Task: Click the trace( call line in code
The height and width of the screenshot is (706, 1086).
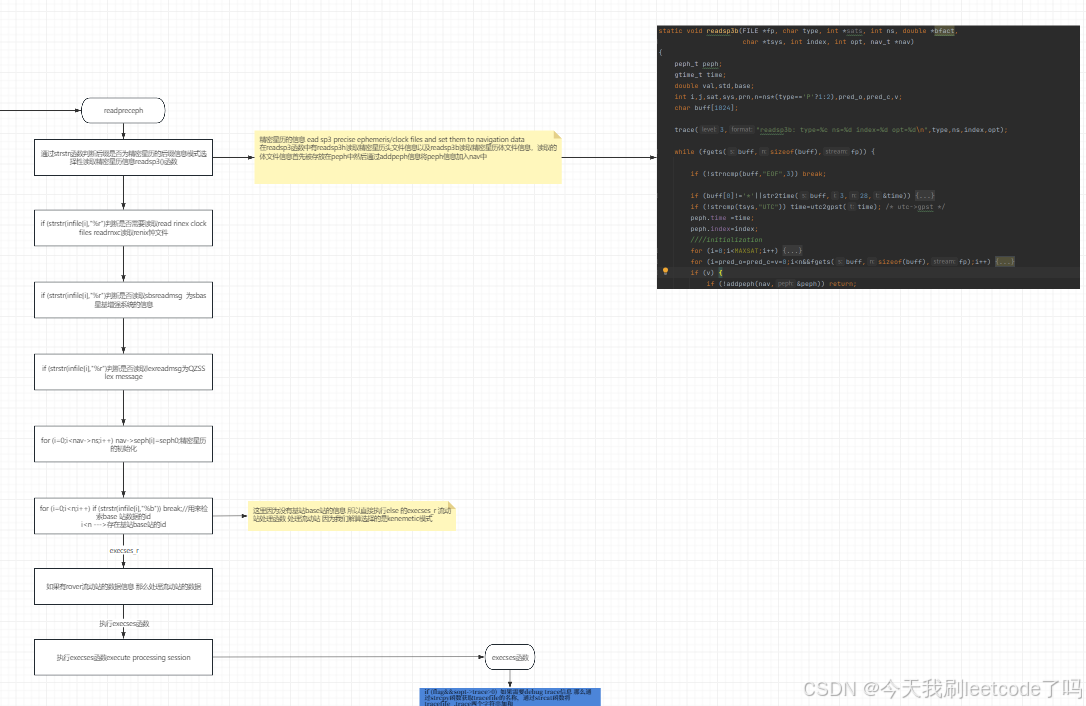Action: (x=841, y=130)
